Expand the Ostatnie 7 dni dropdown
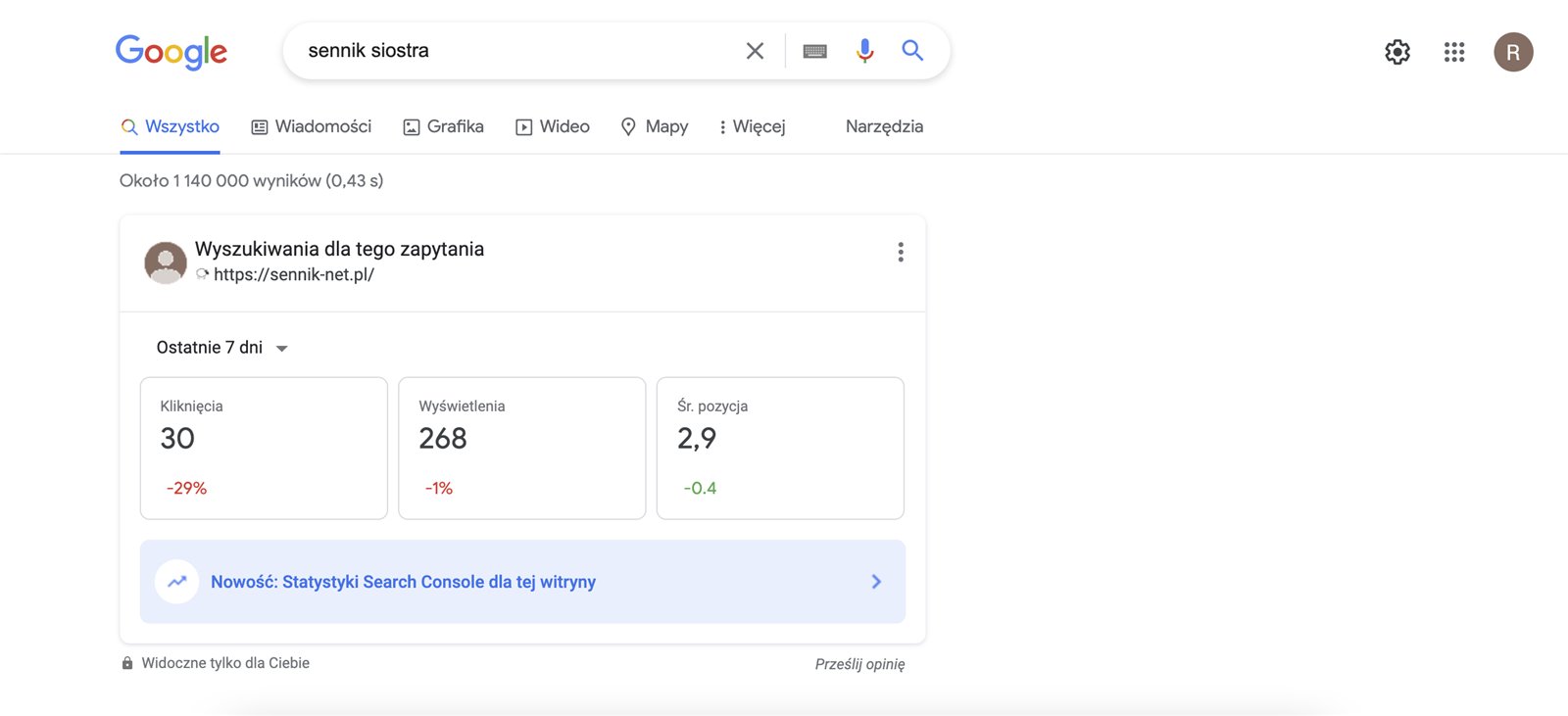Image resolution: width=1568 pixels, height=716 pixels. (x=221, y=348)
